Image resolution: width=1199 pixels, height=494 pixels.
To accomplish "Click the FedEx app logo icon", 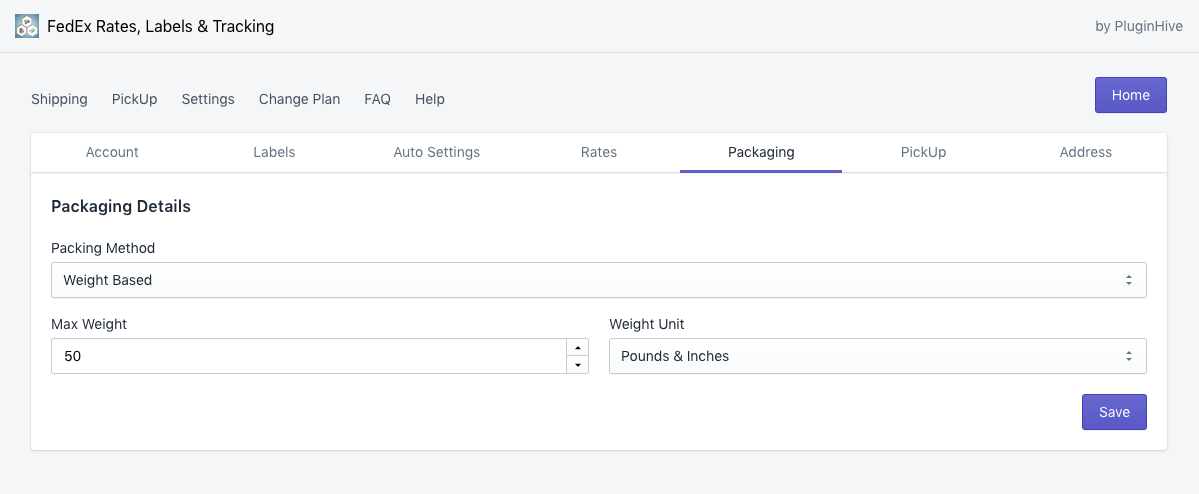I will pyautogui.click(x=27, y=26).
